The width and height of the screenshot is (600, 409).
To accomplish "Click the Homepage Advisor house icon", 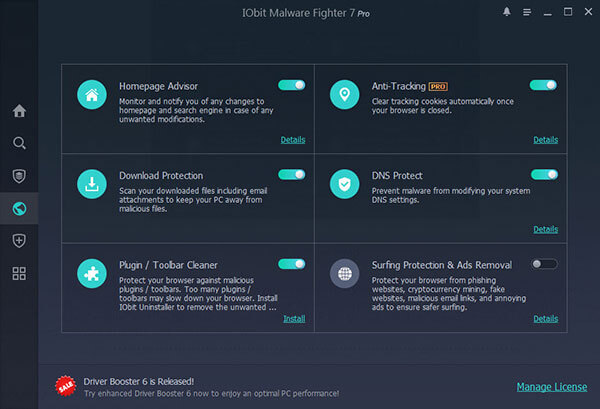I will 92,95.
